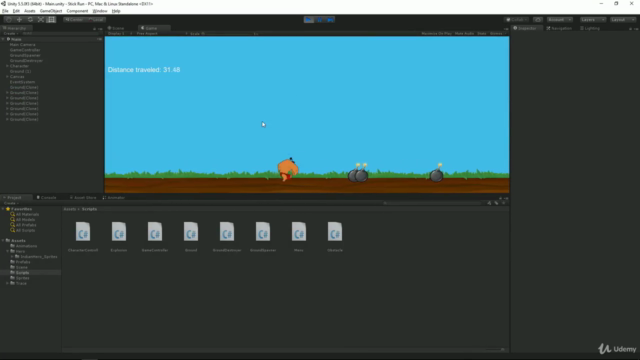Select the Rect transform tool

pyautogui.click(x=51, y=20)
